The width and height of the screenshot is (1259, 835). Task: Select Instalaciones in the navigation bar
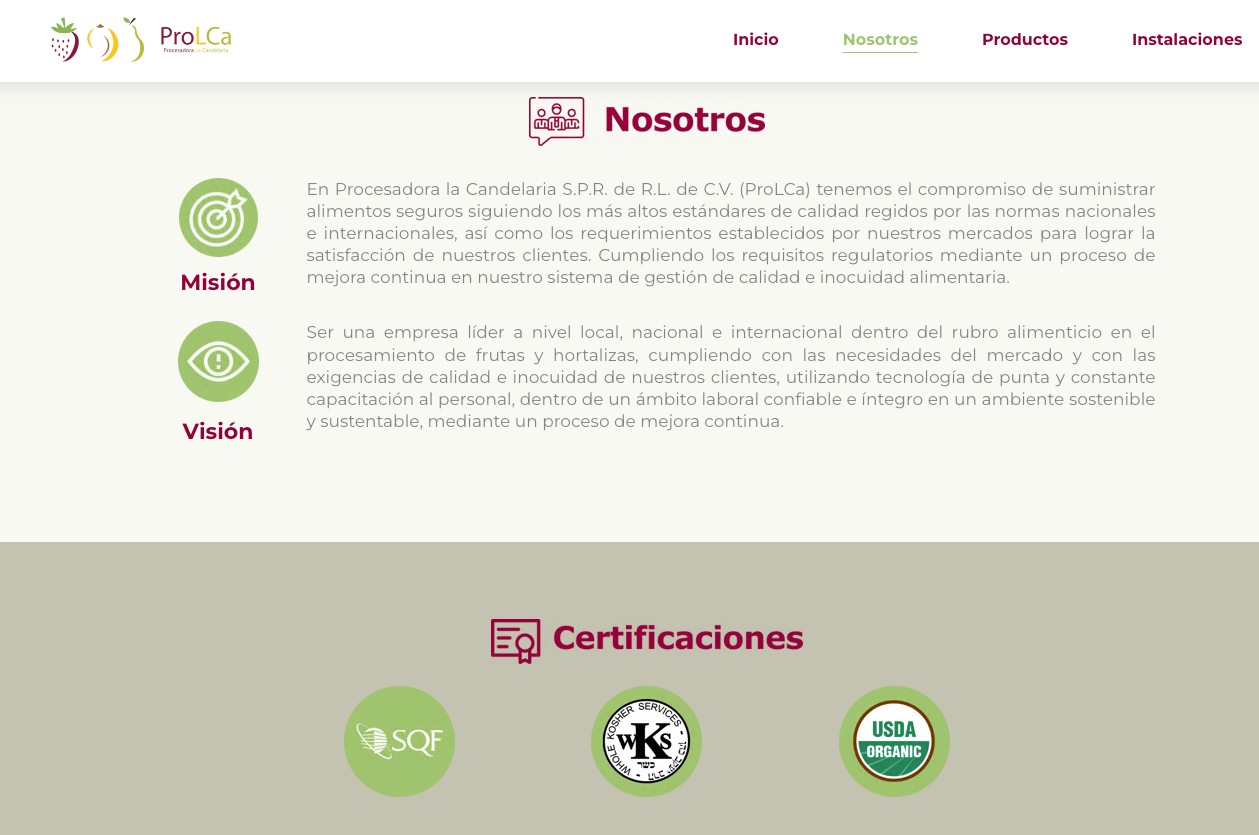[x=1187, y=40]
